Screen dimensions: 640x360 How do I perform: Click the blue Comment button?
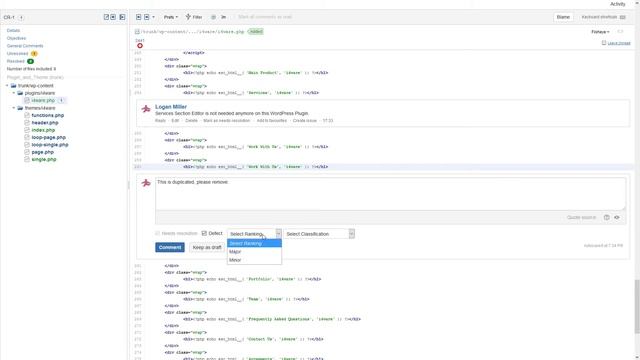[x=170, y=247]
